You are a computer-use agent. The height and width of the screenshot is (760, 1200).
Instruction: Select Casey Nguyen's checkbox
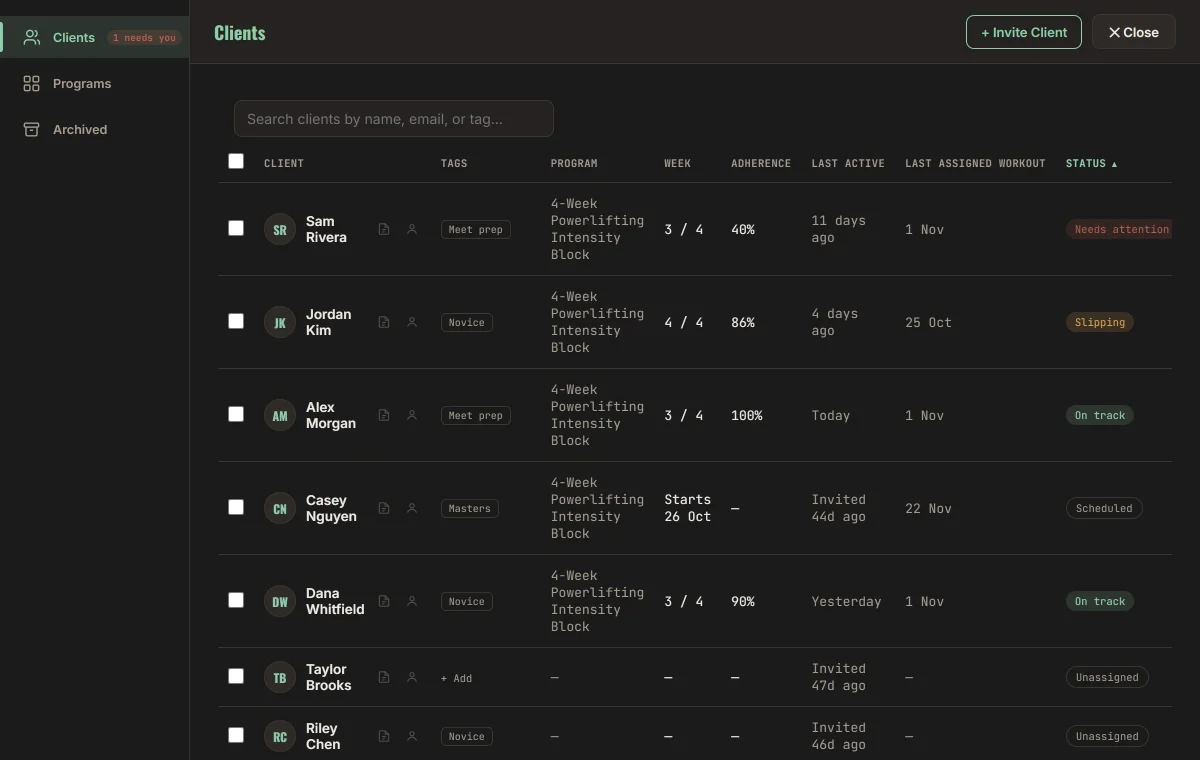click(x=236, y=507)
